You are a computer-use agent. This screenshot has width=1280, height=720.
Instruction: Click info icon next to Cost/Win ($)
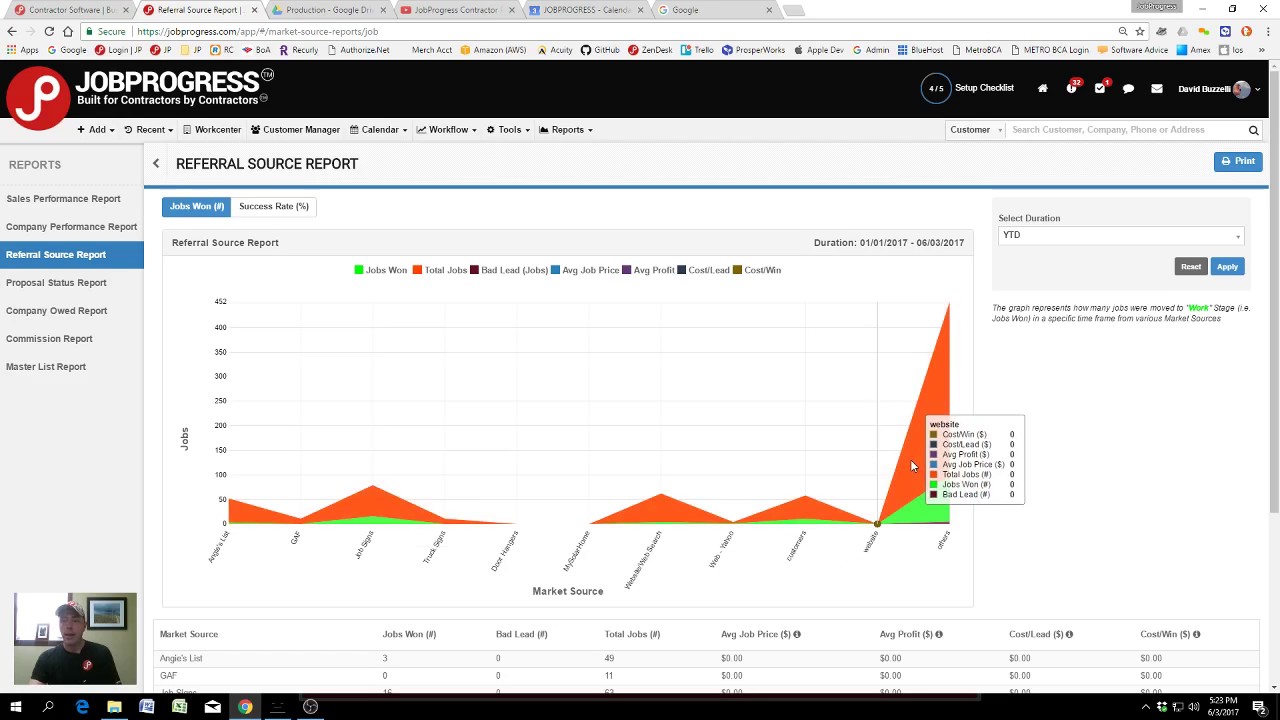point(1196,634)
